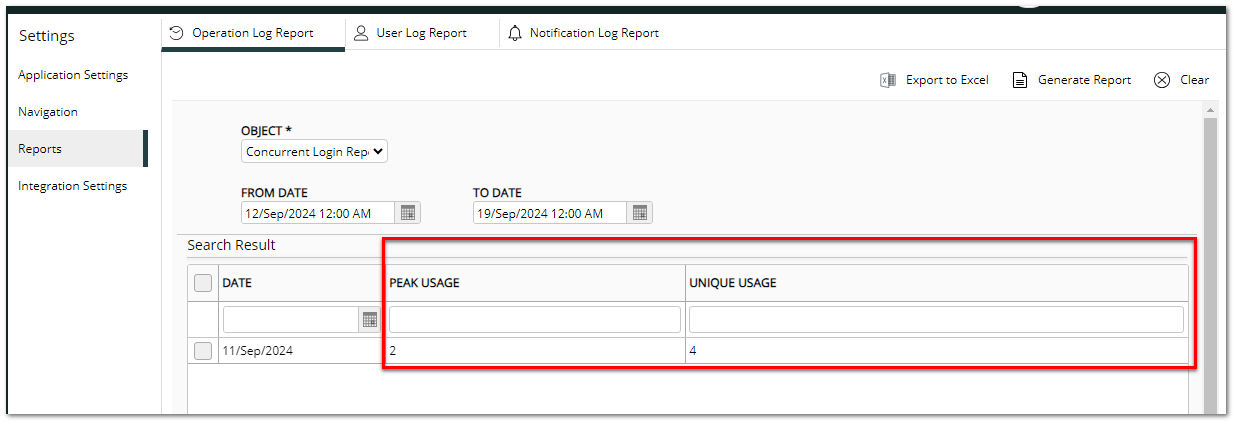Select Reports in sidebar

click(x=75, y=149)
